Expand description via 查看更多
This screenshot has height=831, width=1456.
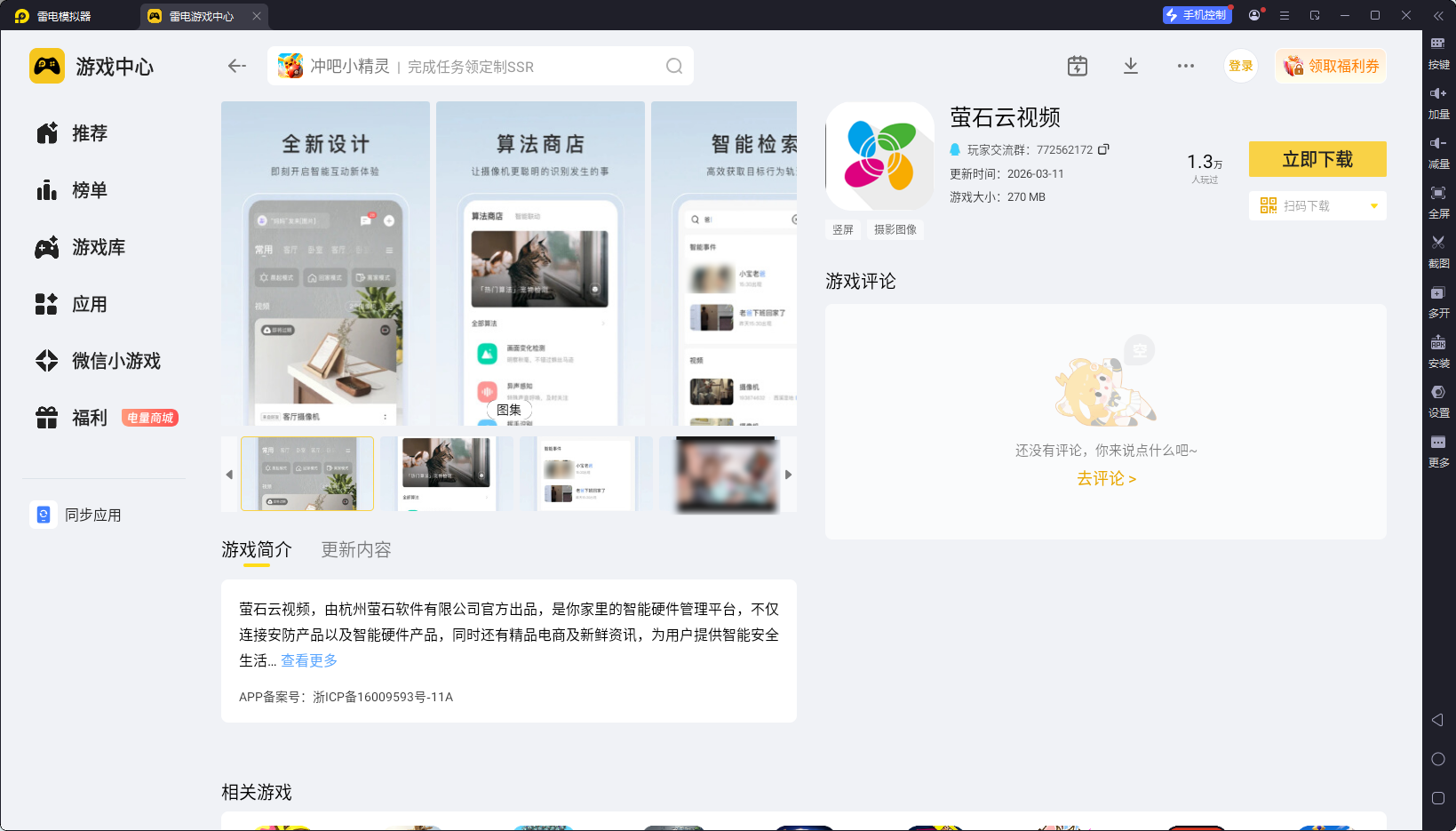(309, 660)
